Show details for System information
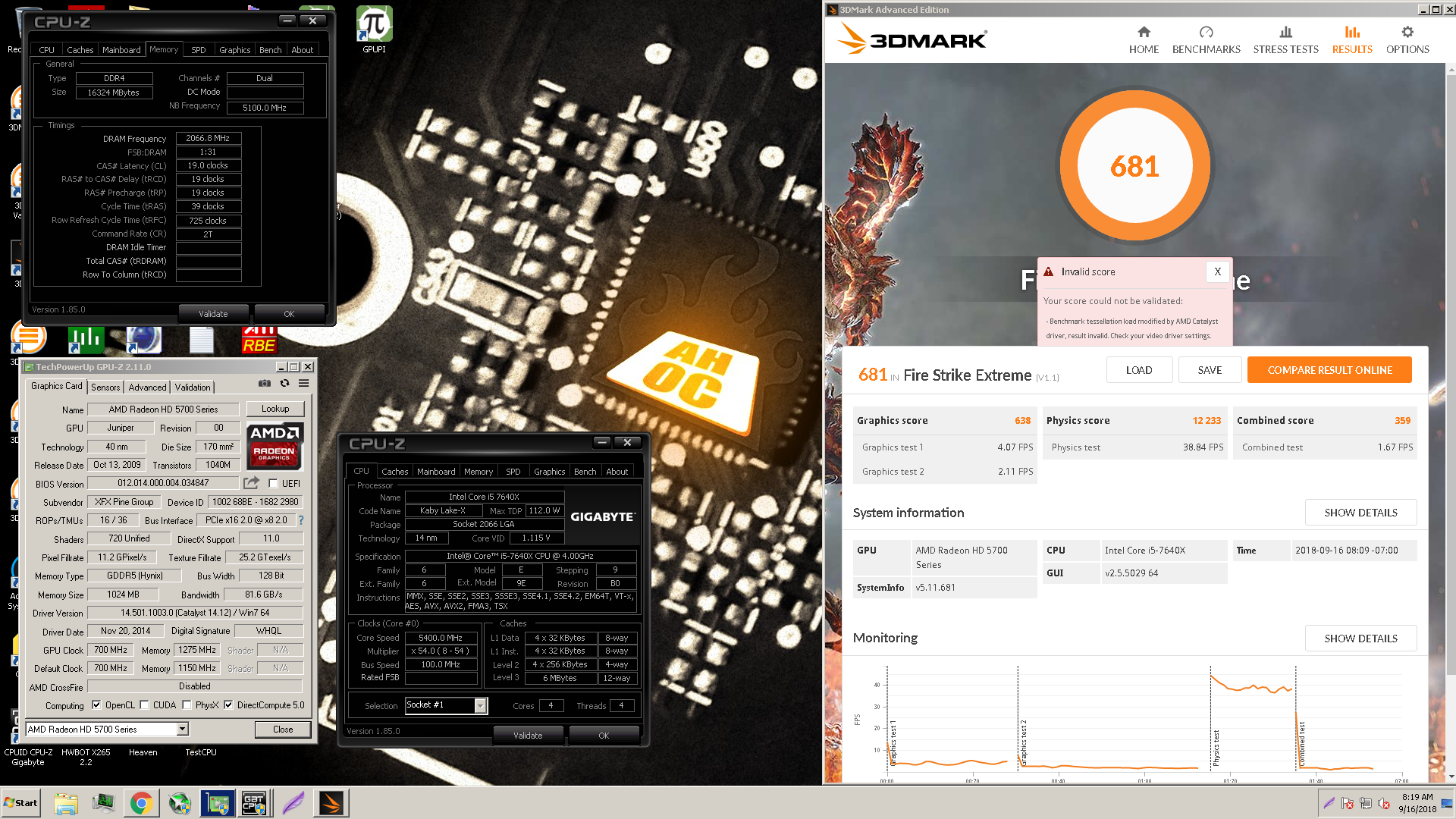1456x819 pixels. click(1360, 513)
